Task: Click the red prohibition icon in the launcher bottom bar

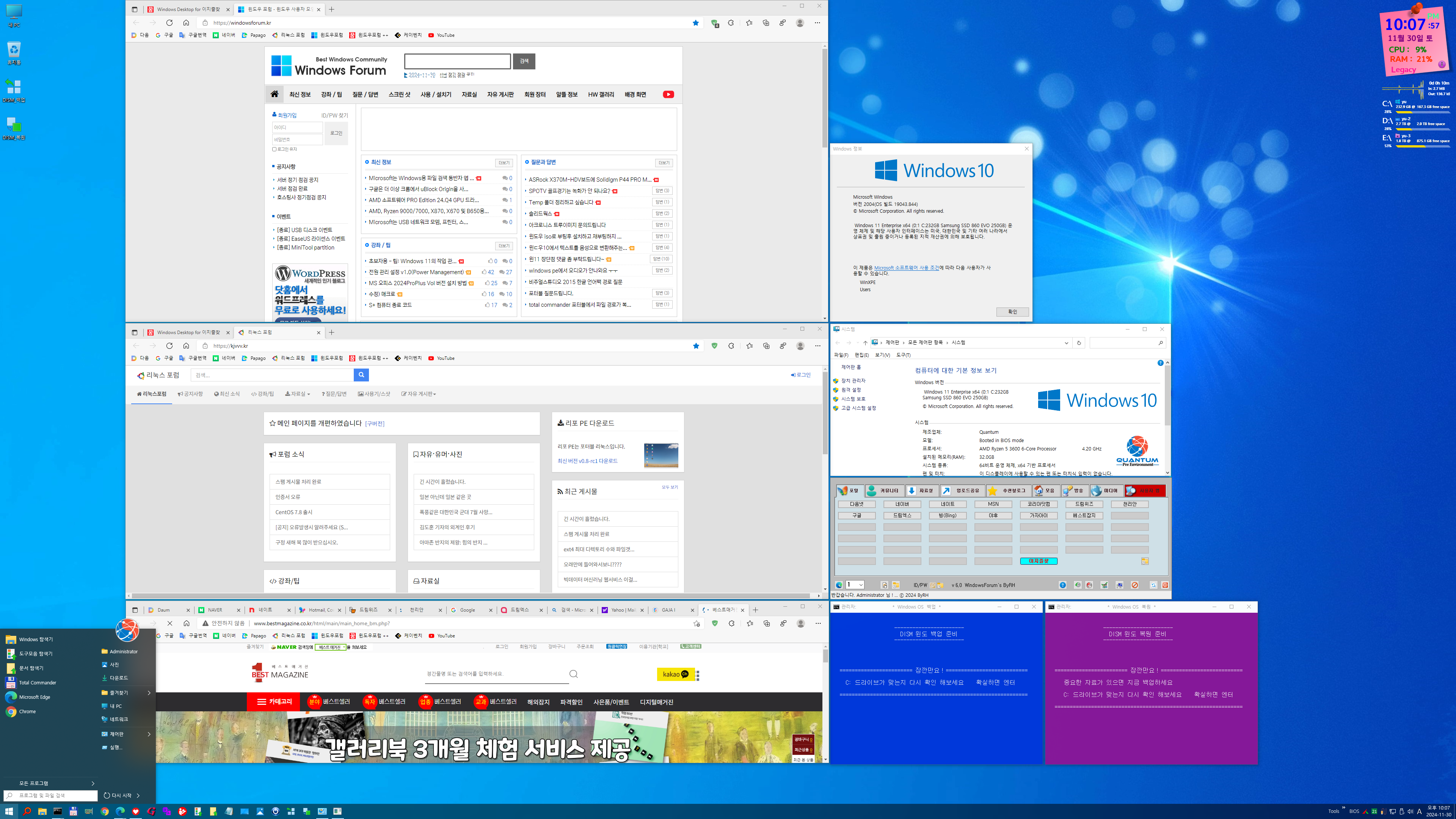Action: pos(1134,585)
